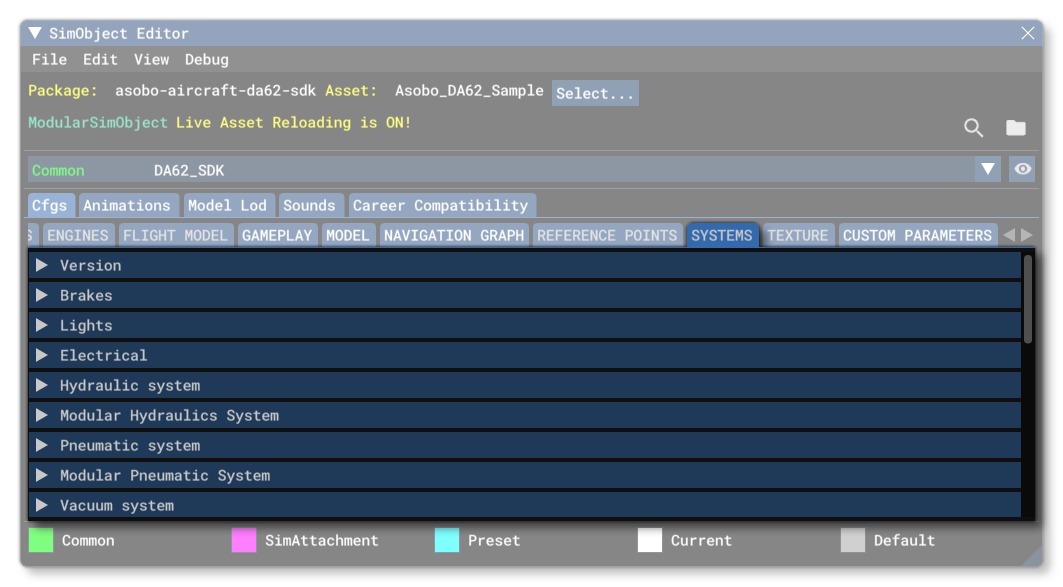Open the DA62_SDK selection dropdown arrow
This screenshot has height=587, width=1063.
(x=989, y=169)
